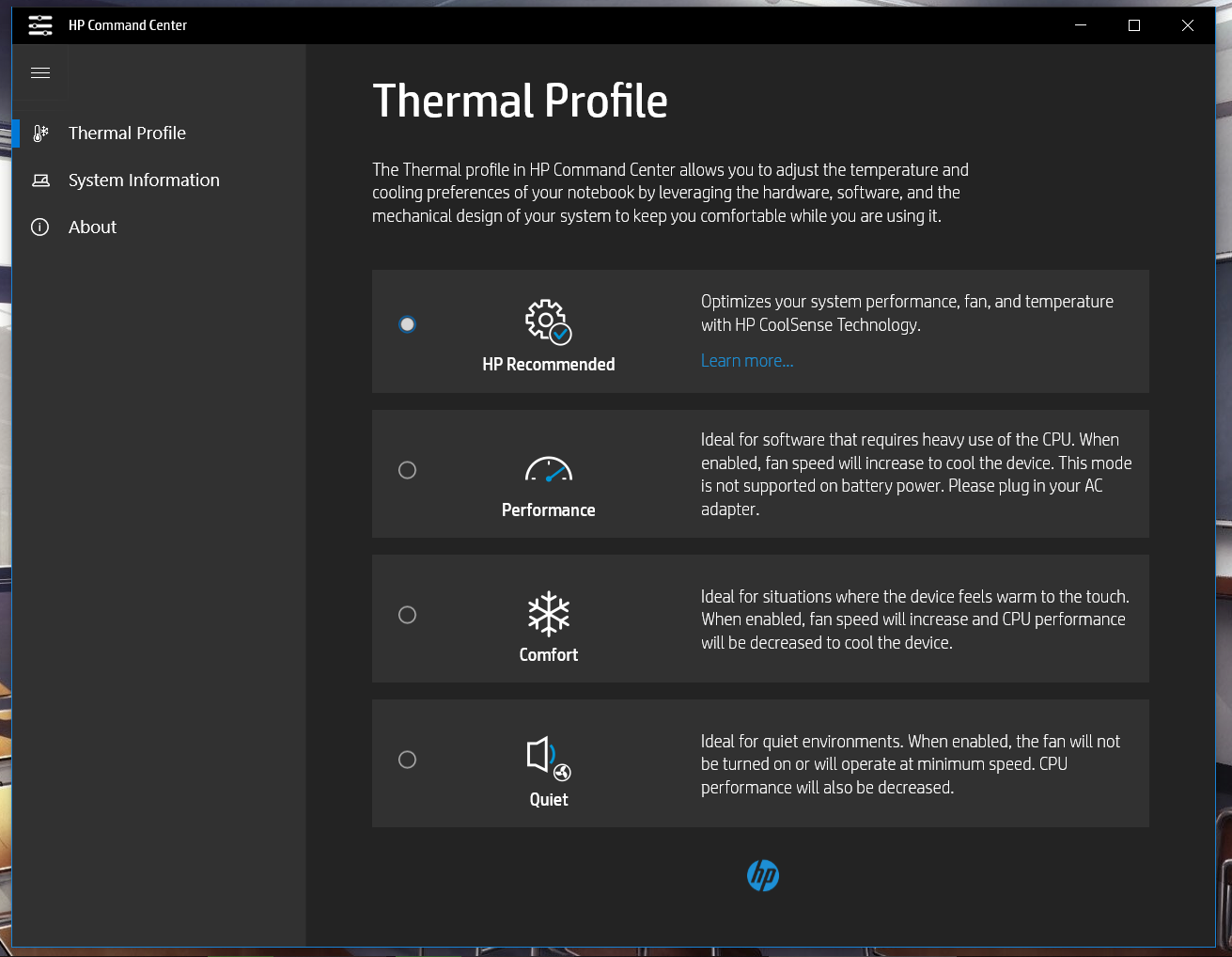Click the HP Recommended gear icon
This screenshot has height=957, width=1232.
coord(549,322)
